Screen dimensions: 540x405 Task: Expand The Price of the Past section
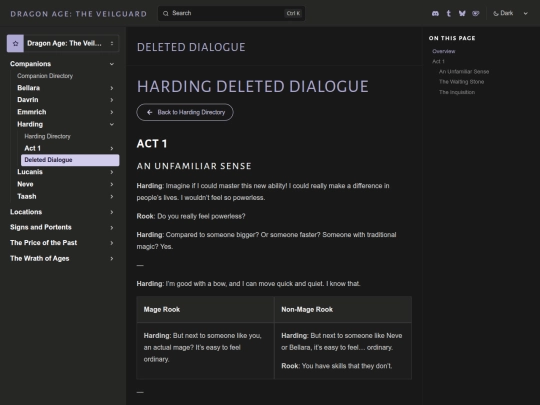click(62, 243)
